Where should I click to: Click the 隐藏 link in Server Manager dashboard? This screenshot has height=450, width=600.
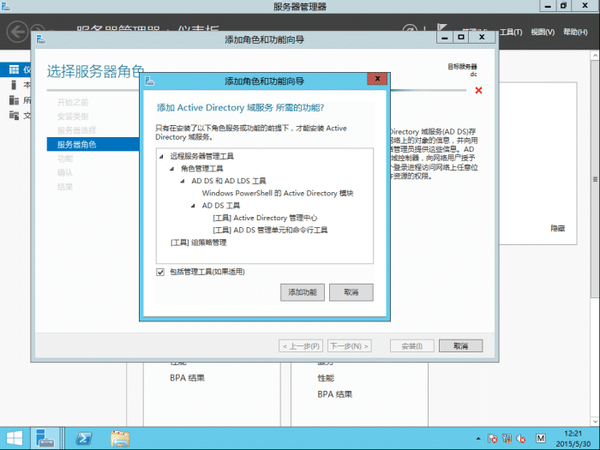(x=558, y=228)
